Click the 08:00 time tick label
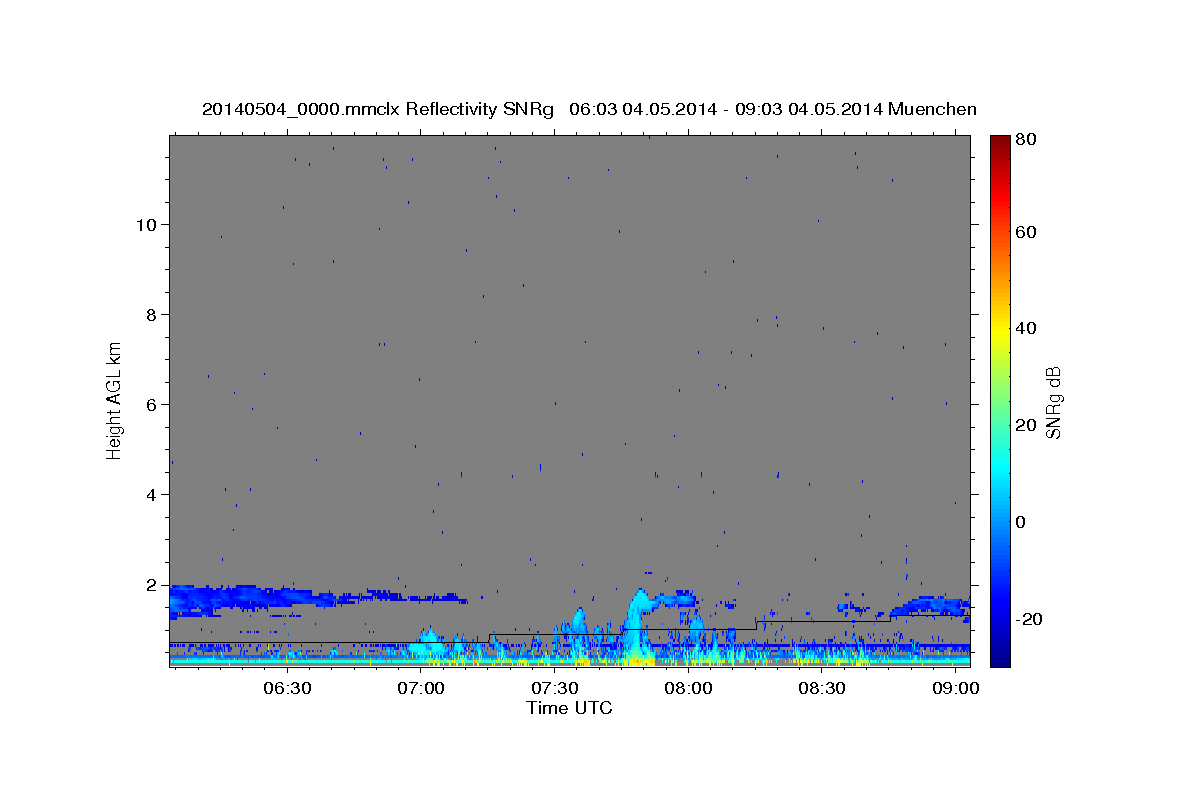1200x800 pixels. (x=689, y=688)
